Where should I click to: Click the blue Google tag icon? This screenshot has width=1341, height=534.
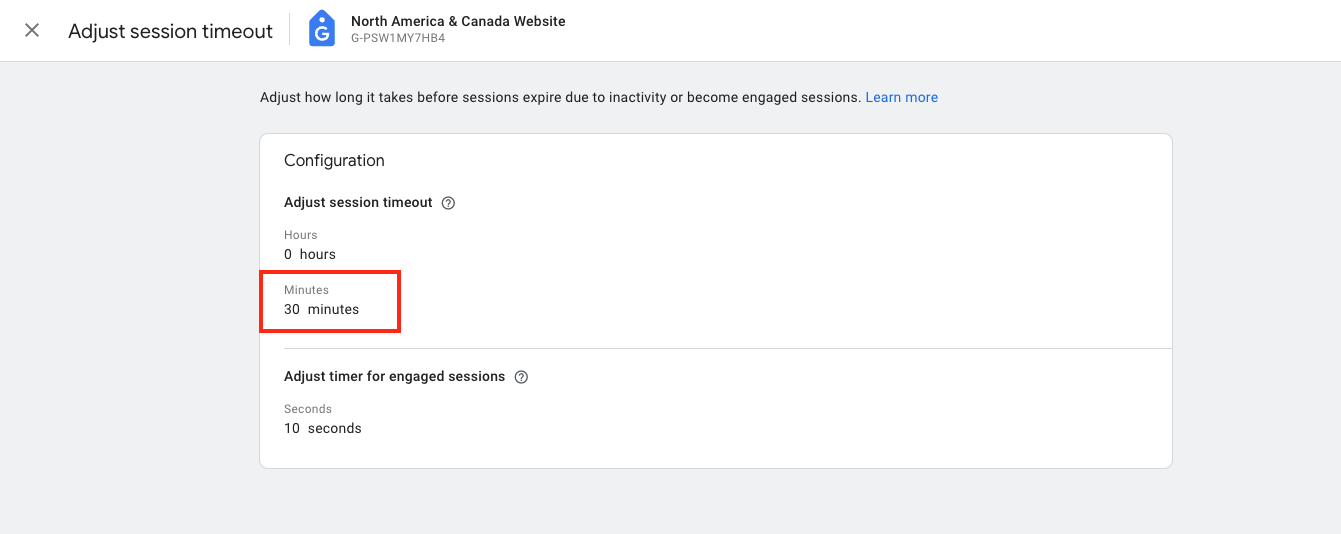[321, 29]
